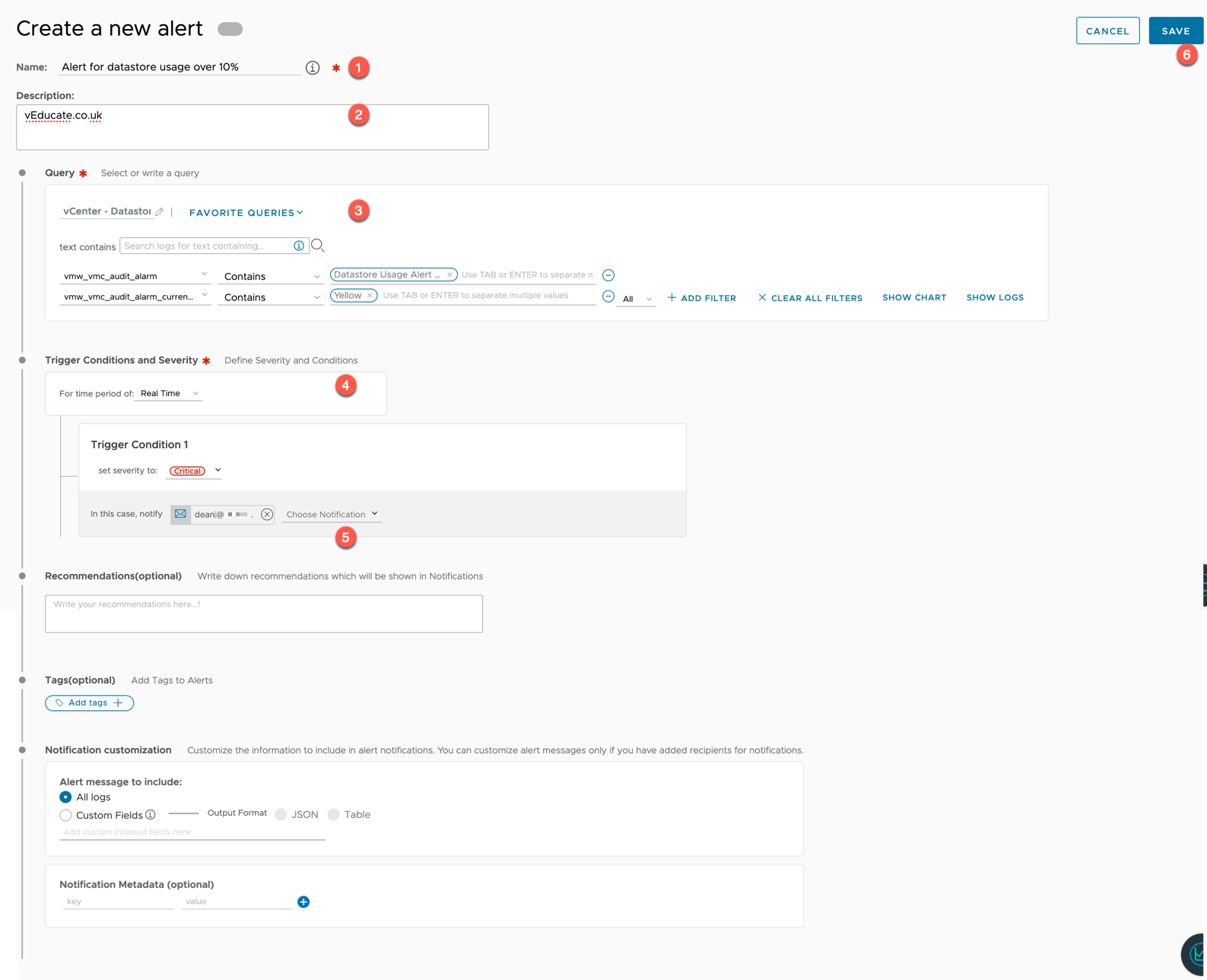Click the vCenter - Datastor query name
The image size is (1207, 980).
tap(106, 211)
